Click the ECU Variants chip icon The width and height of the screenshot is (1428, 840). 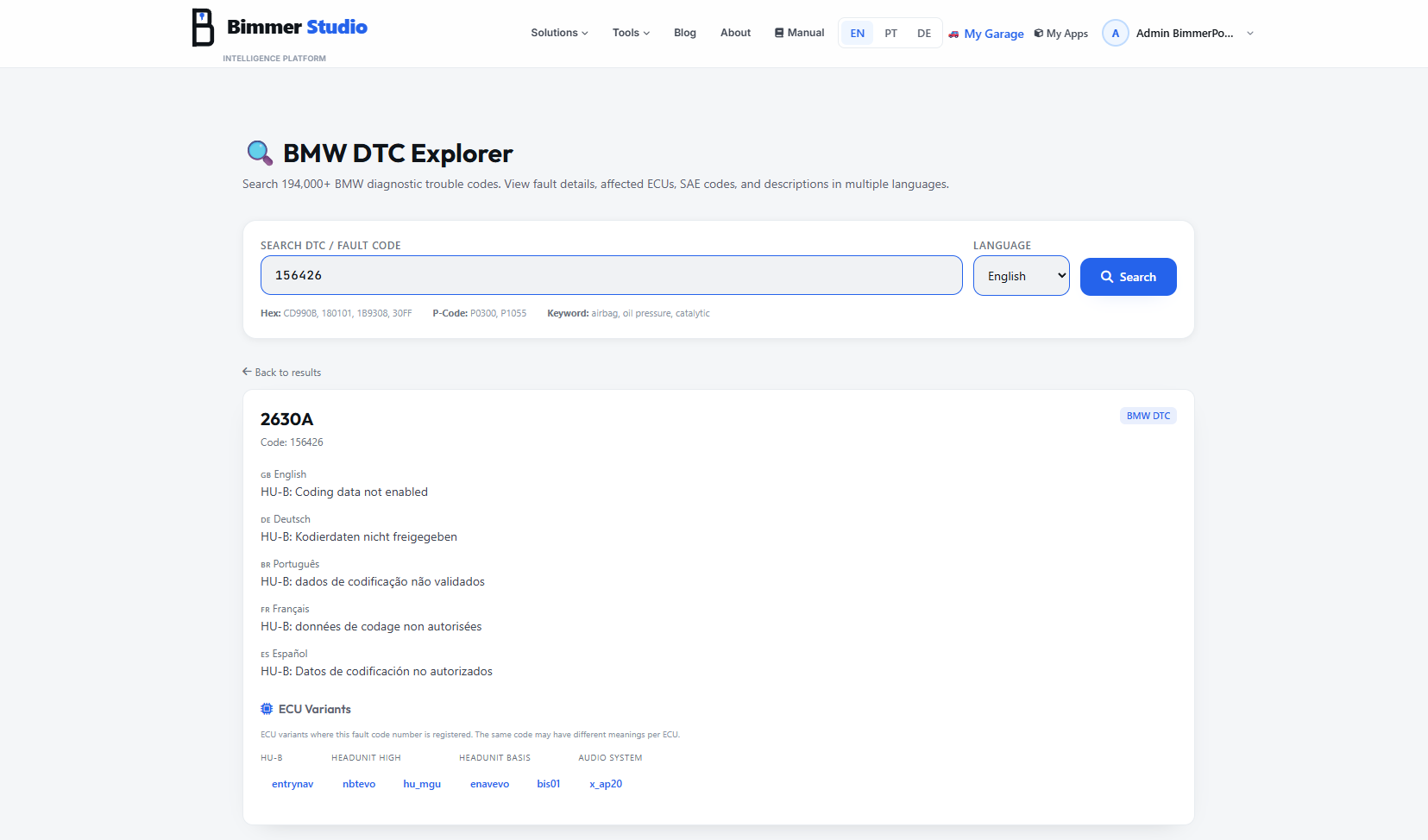tap(267, 709)
